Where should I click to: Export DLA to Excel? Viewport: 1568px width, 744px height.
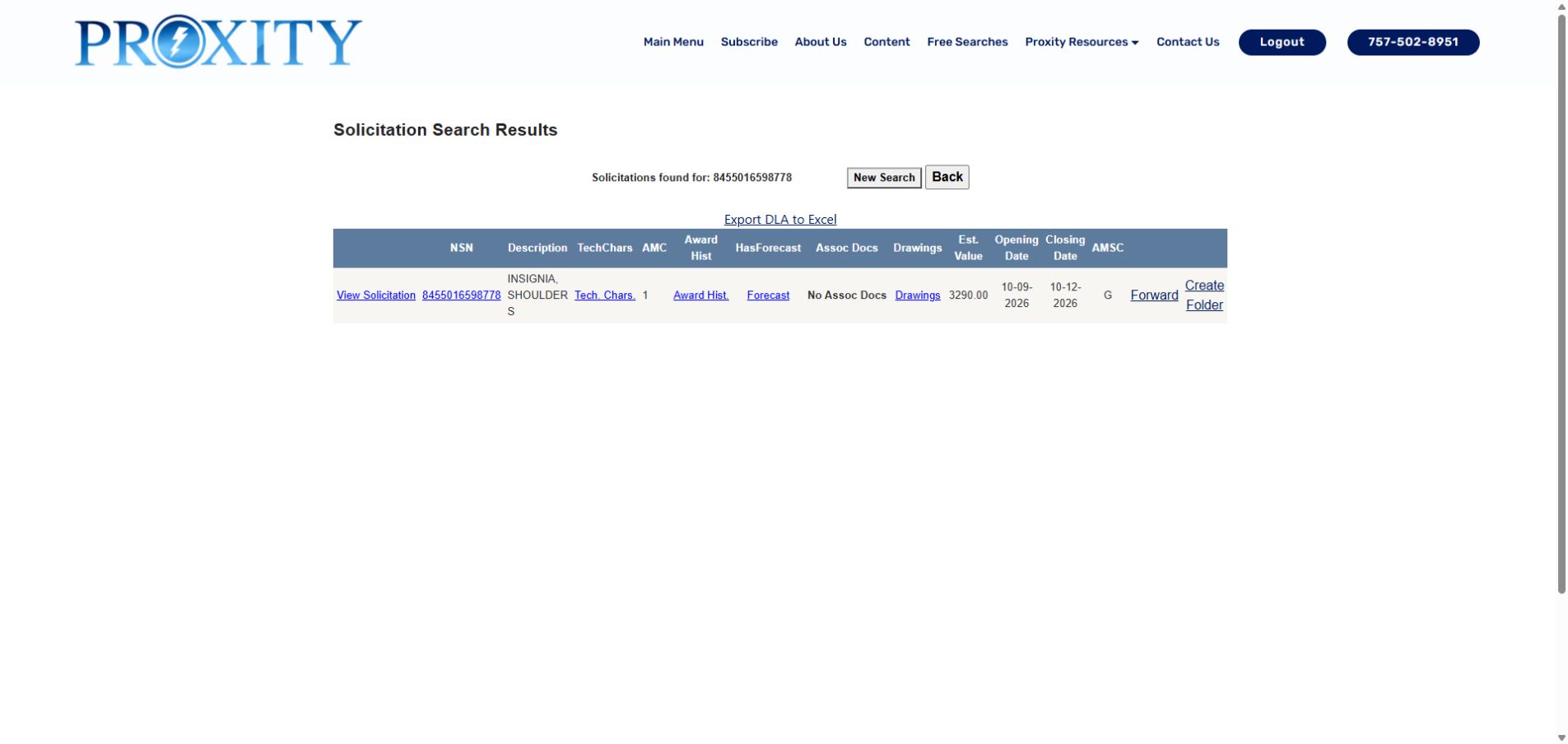click(780, 220)
